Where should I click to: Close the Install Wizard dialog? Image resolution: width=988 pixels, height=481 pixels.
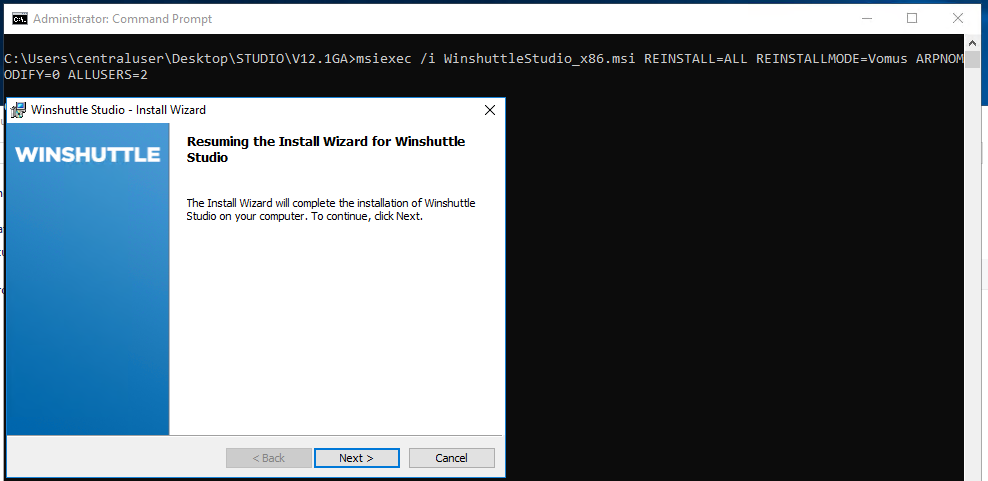point(490,110)
